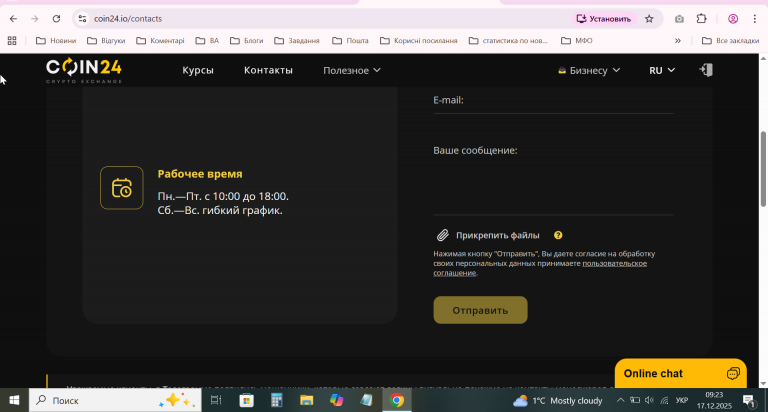Switch to Chrome on the taskbar
The width and height of the screenshot is (768, 412).
click(397, 400)
